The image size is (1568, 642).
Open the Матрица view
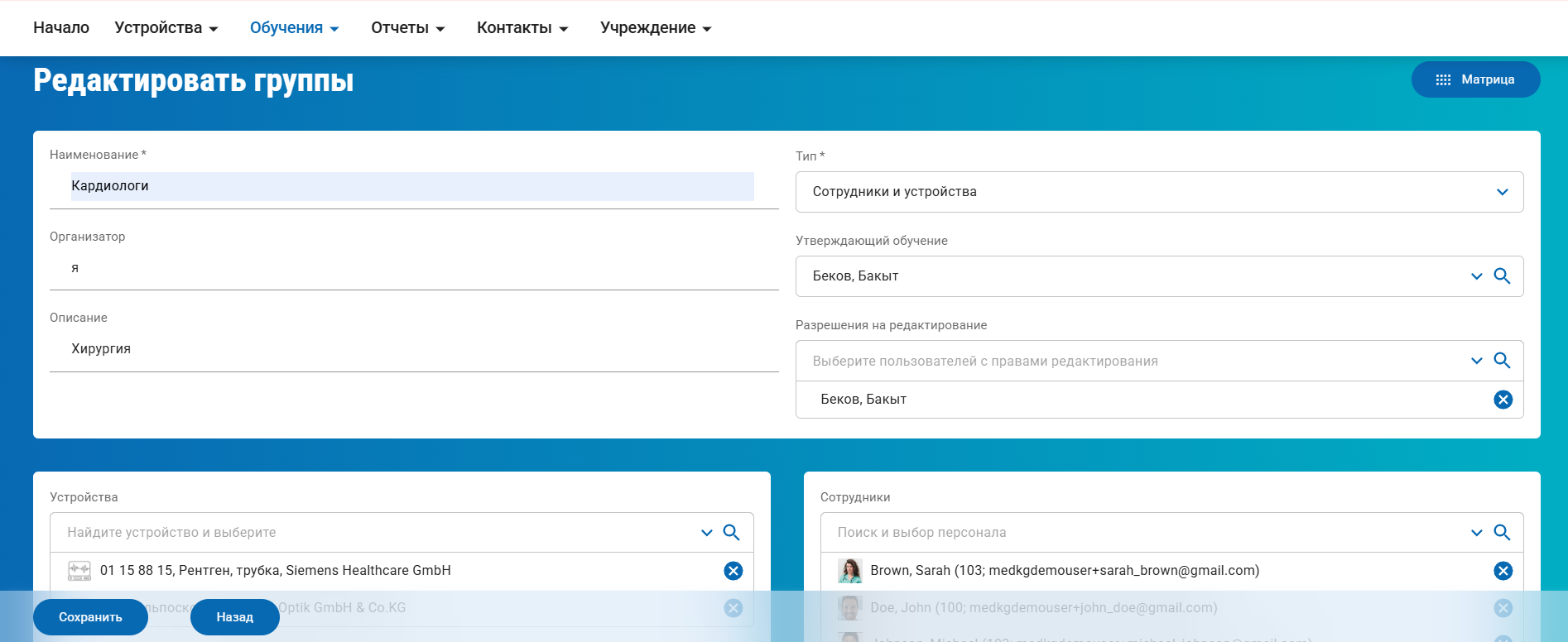(x=1475, y=79)
